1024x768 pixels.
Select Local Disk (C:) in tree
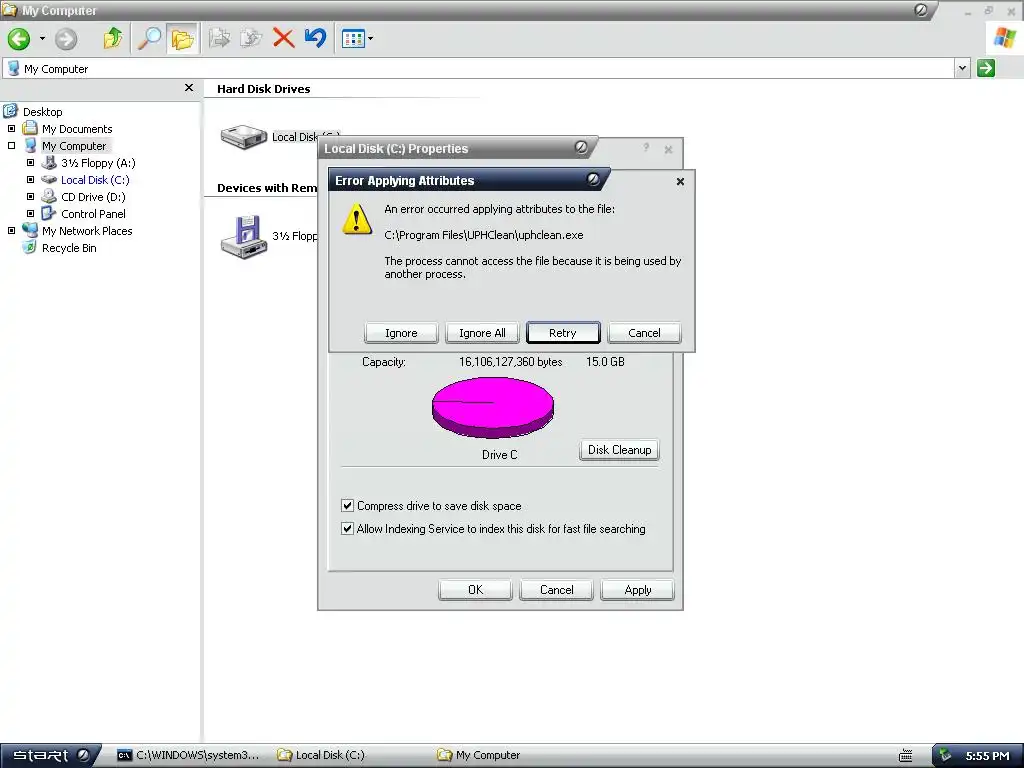[95, 180]
